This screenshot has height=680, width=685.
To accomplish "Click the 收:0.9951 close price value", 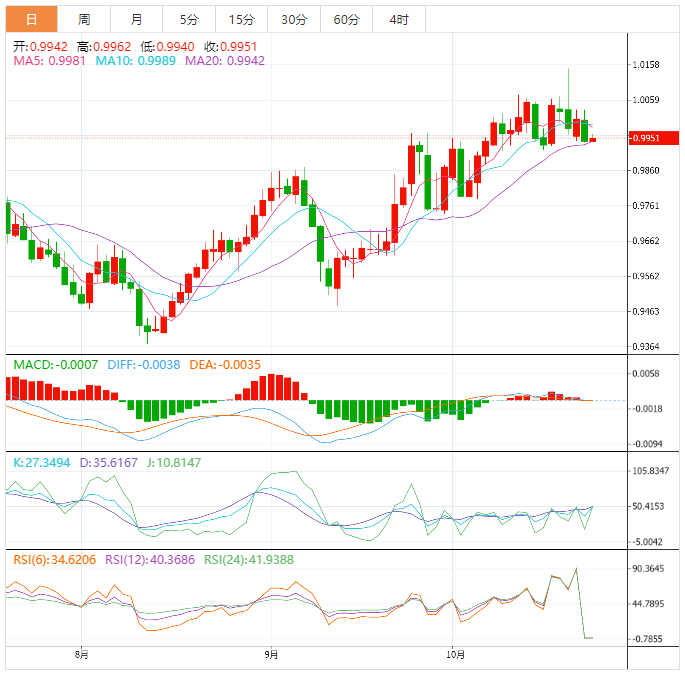I will click(x=231, y=47).
